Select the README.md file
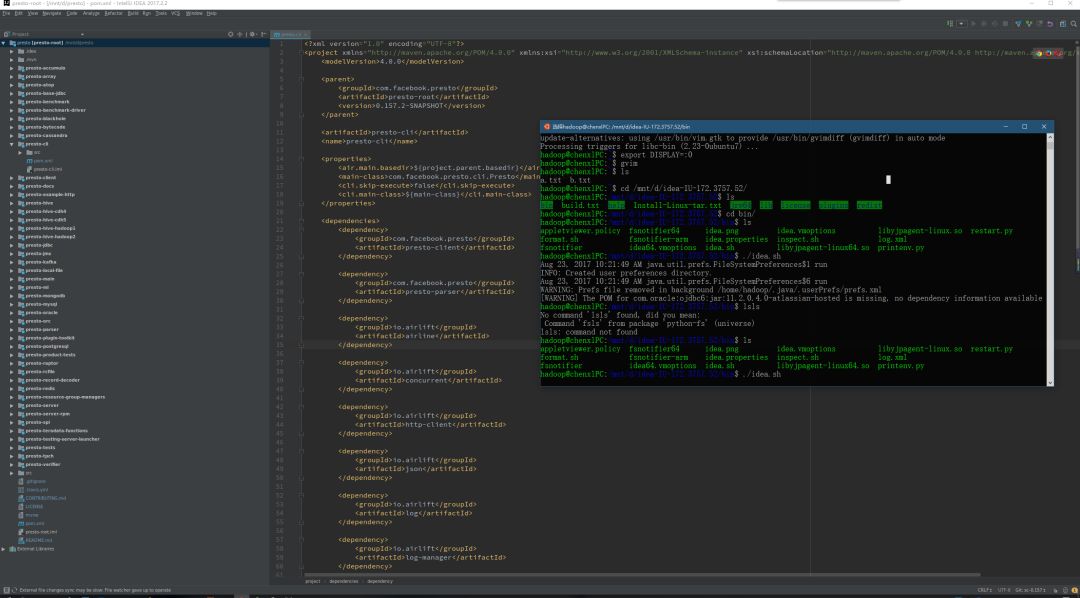 (39, 540)
